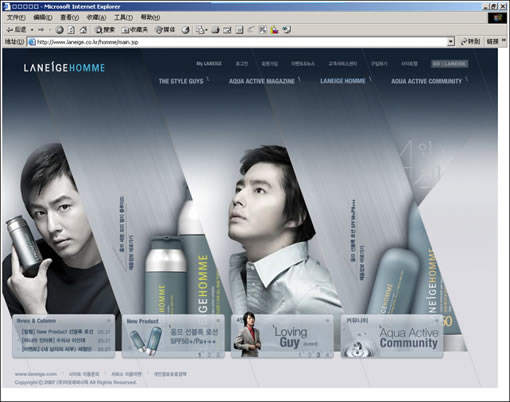Click the Refresh page icon
The height and width of the screenshot is (402, 510).
click(71, 30)
